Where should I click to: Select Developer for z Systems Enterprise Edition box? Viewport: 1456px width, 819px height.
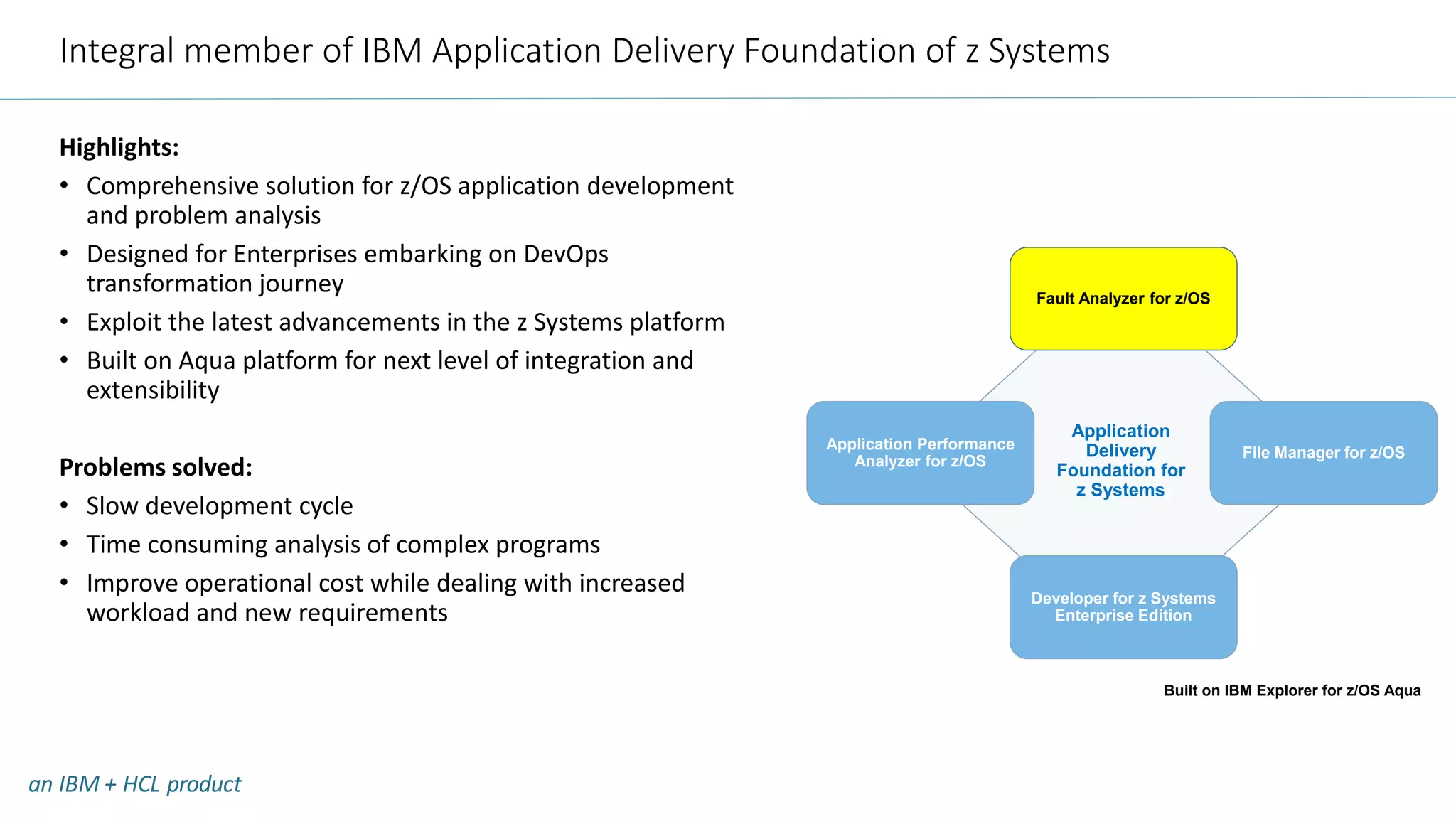pyautogui.click(x=1123, y=606)
